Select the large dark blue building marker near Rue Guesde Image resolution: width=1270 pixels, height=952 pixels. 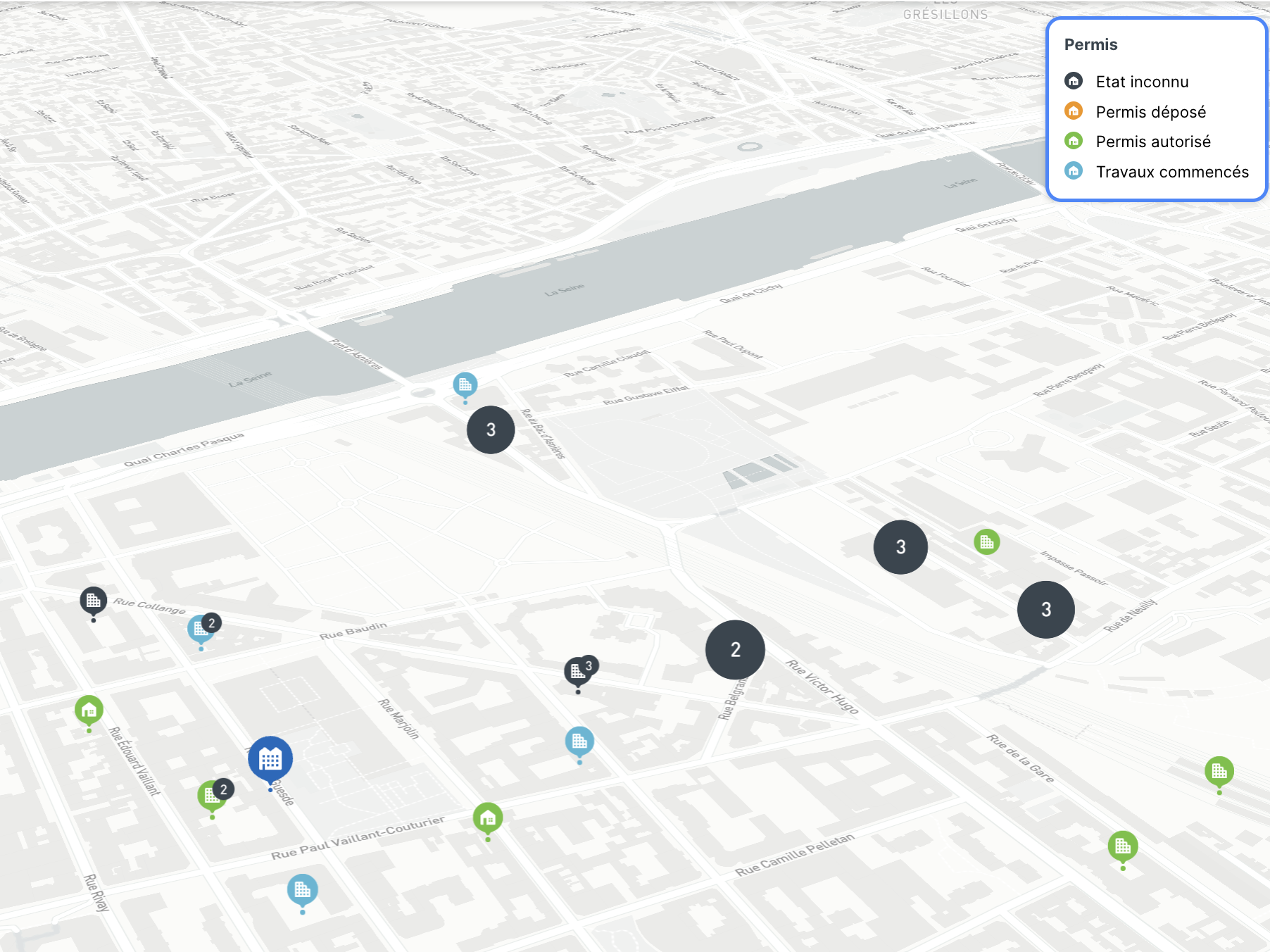click(x=270, y=759)
